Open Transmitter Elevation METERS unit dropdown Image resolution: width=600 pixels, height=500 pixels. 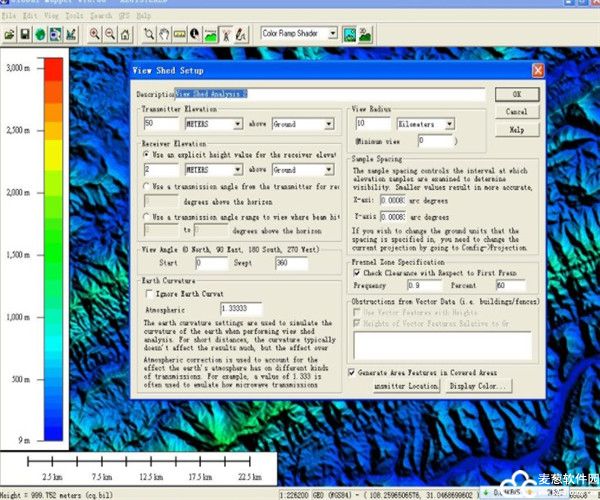tap(237, 125)
